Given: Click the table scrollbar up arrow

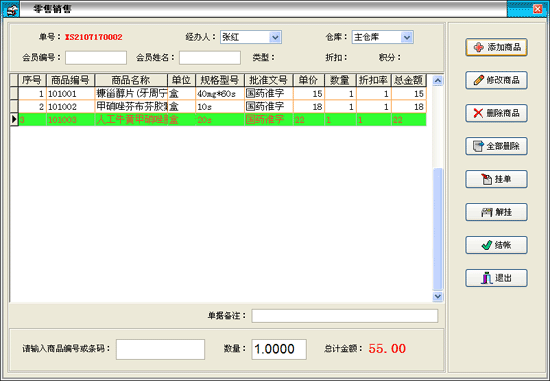Looking at the screenshot, I should [437, 81].
